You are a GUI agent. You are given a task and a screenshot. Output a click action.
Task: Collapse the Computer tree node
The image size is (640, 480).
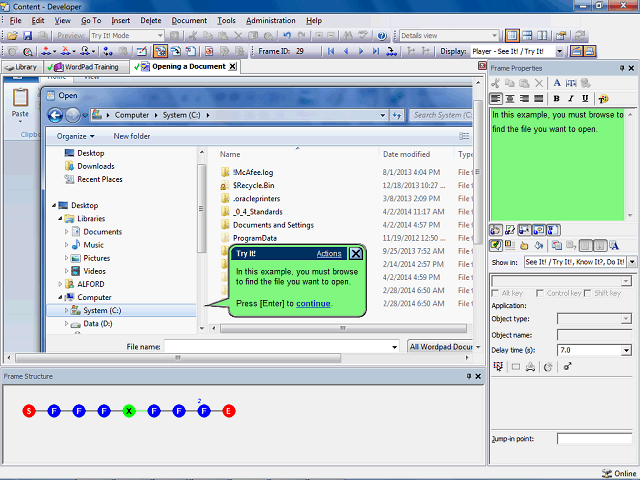[x=60, y=297]
